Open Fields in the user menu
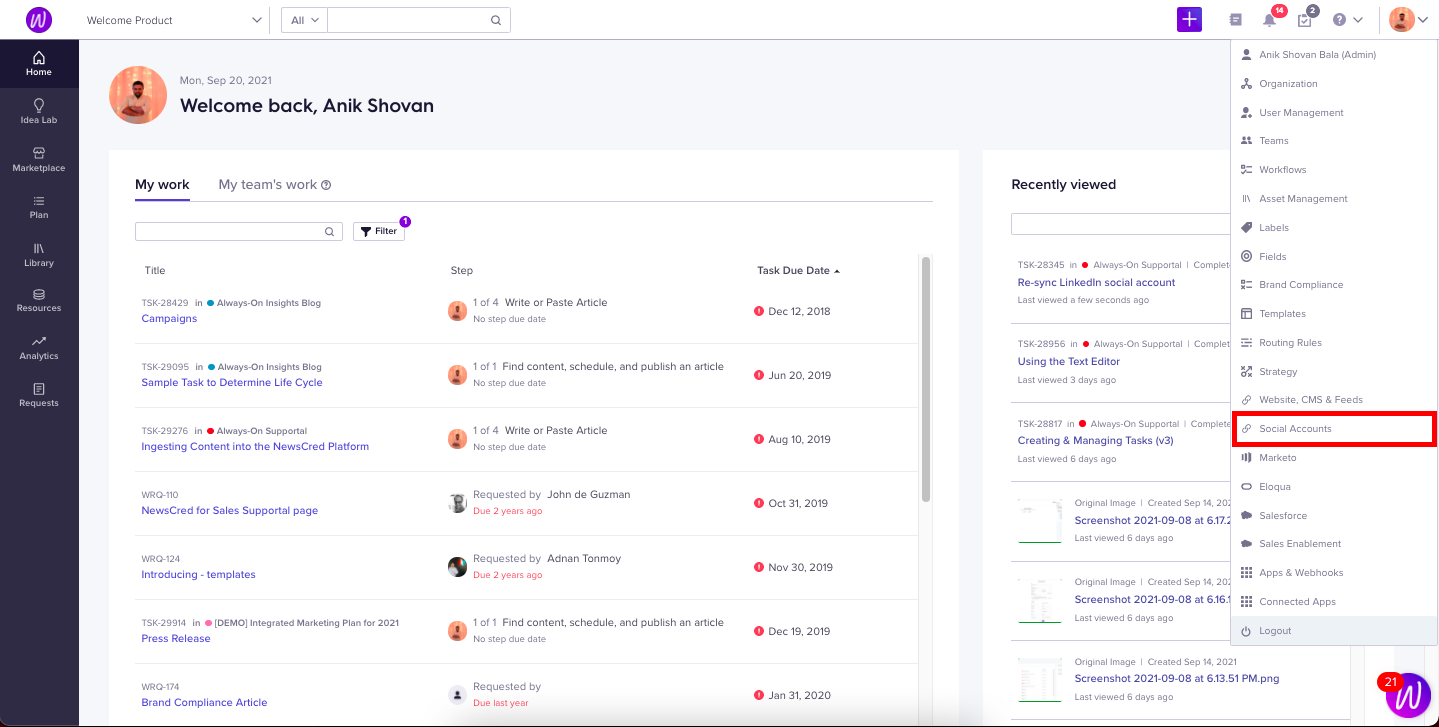This screenshot has height=727, width=1439. (1334, 257)
